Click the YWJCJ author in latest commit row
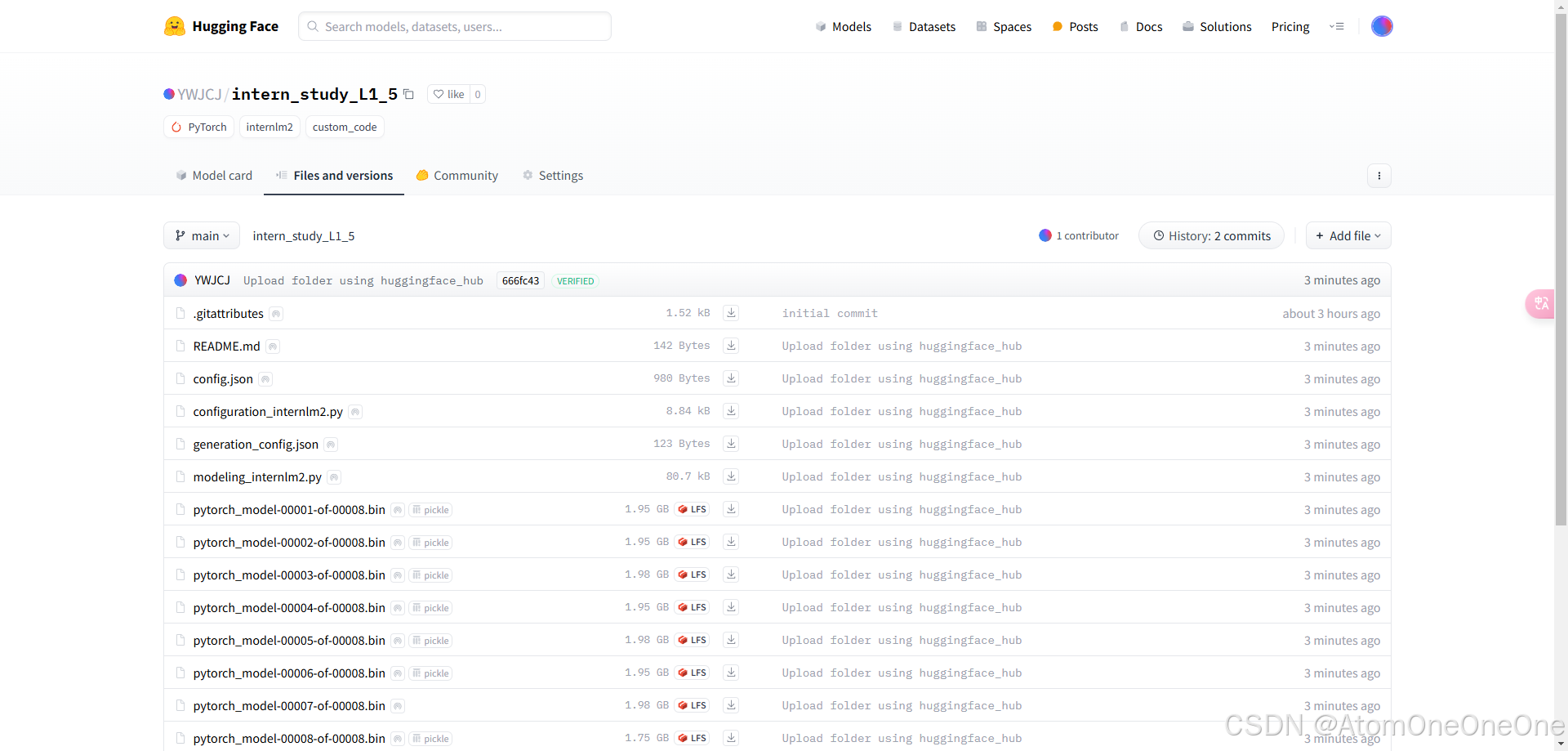 coord(212,280)
